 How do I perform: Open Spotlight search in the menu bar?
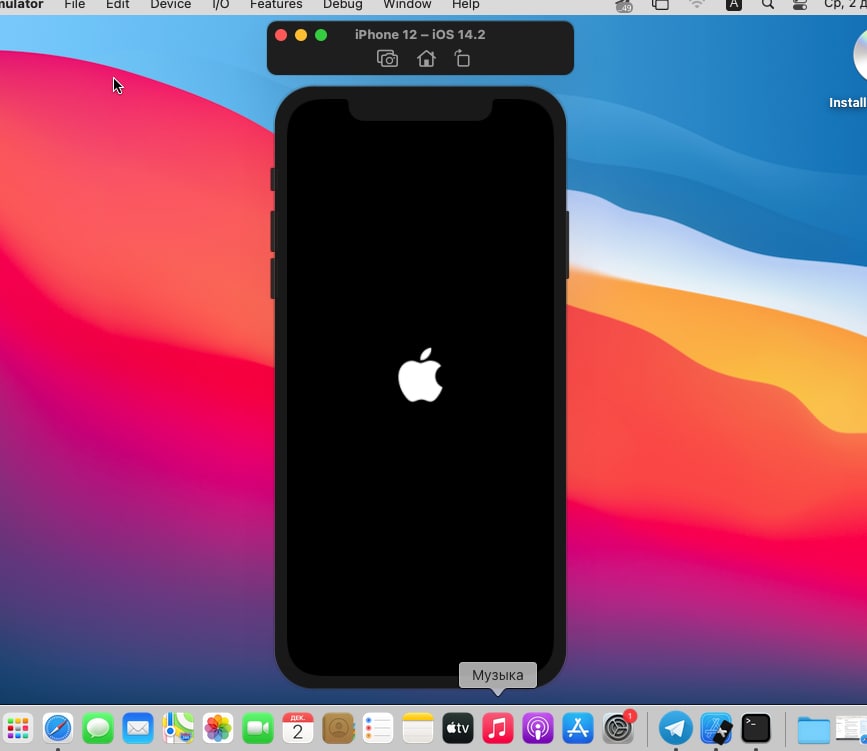pos(767,4)
